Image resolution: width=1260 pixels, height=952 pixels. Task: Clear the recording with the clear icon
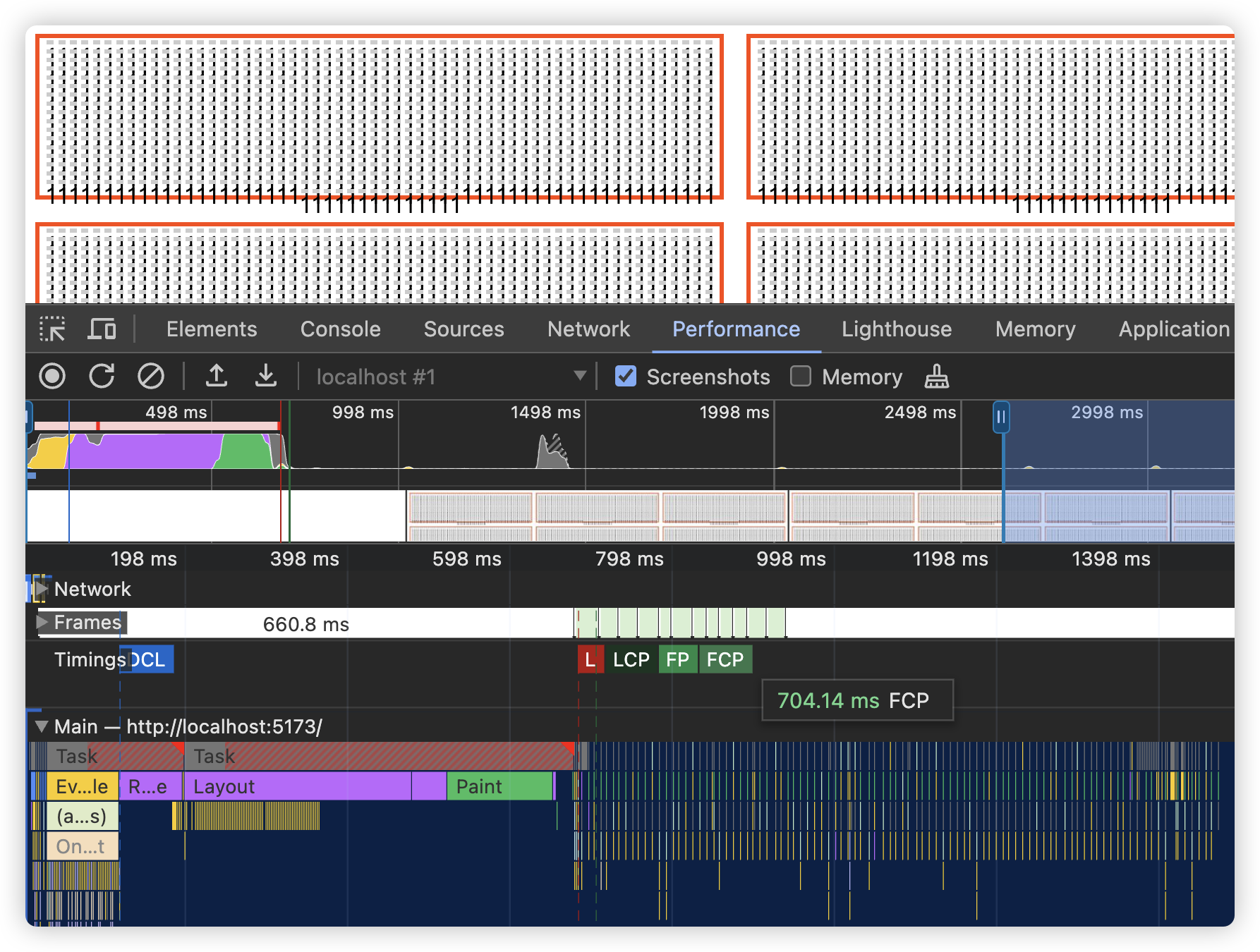click(150, 377)
